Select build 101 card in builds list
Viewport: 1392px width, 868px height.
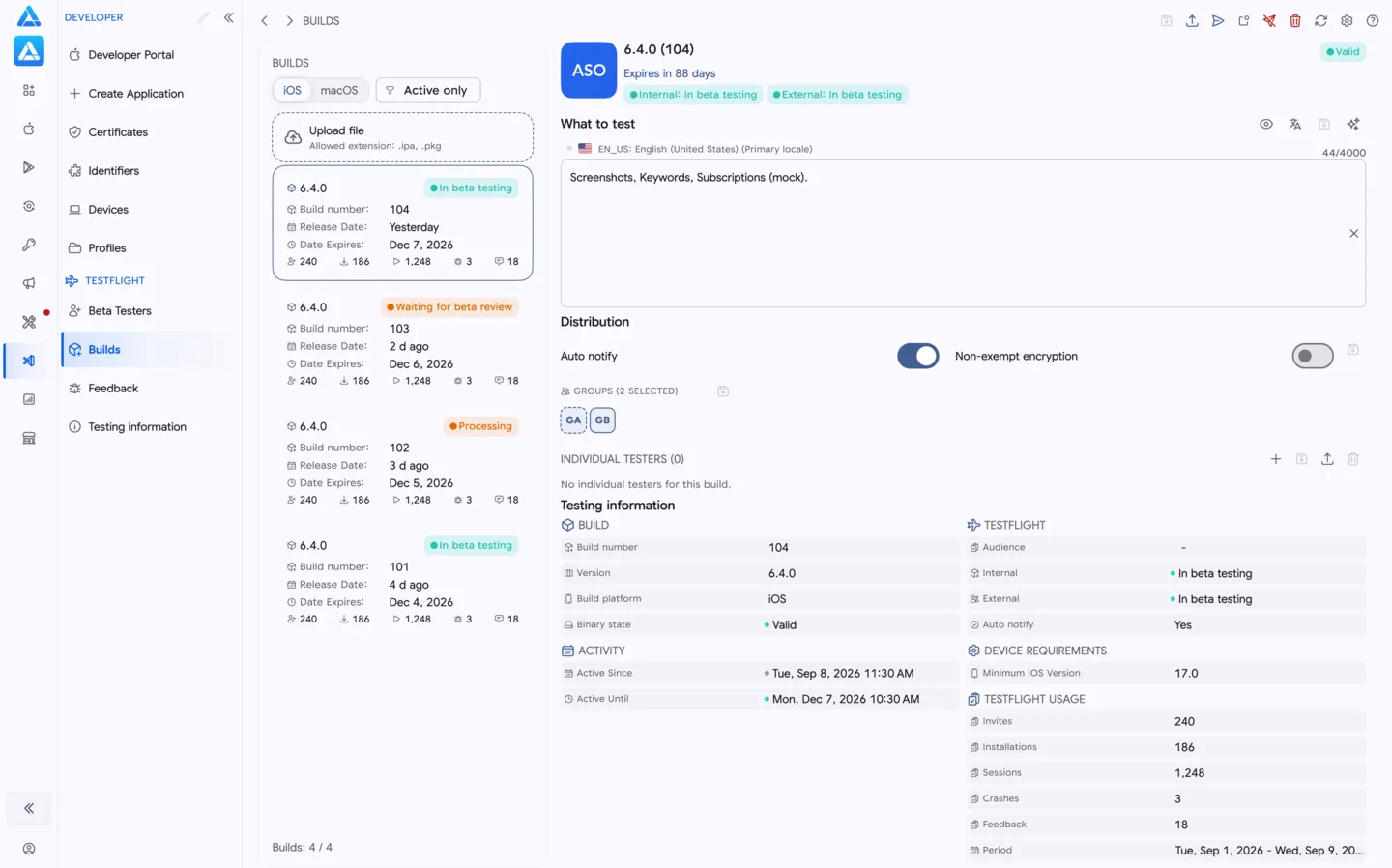pos(402,582)
